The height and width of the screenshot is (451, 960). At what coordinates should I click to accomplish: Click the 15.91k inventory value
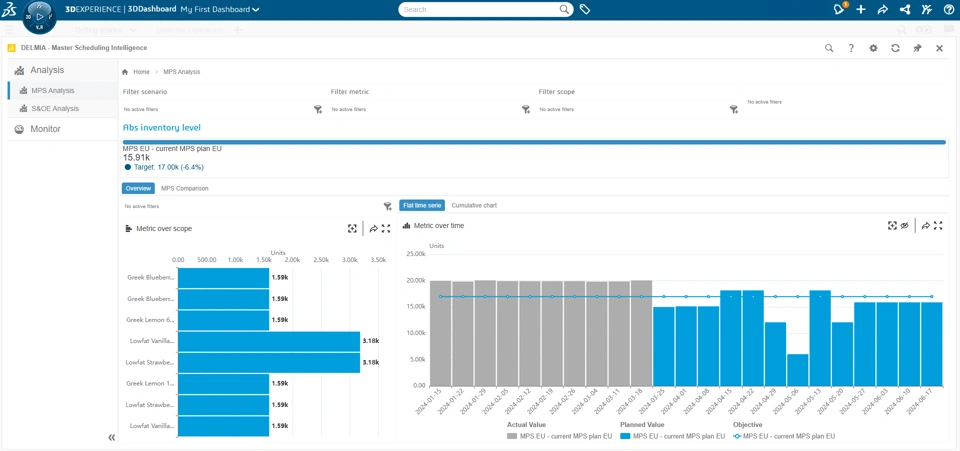pyautogui.click(x=135, y=157)
